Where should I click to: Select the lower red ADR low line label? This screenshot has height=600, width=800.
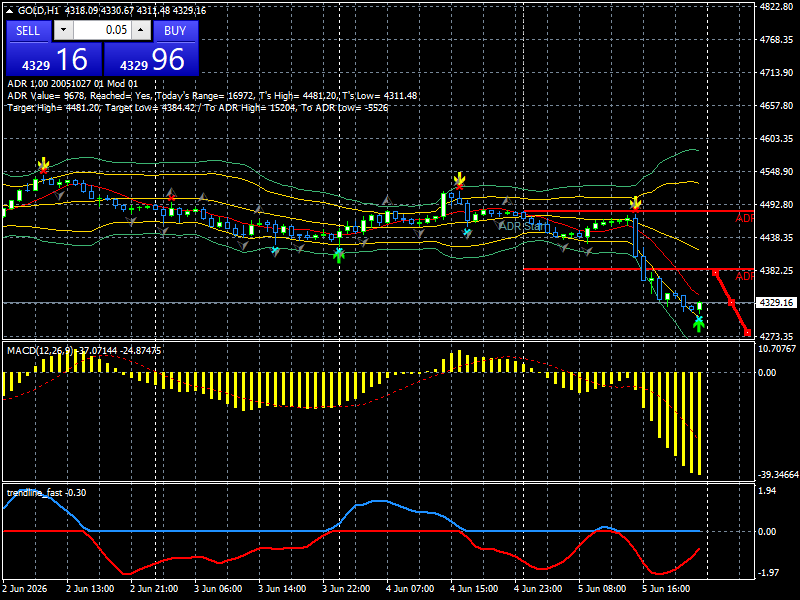(x=744, y=276)
